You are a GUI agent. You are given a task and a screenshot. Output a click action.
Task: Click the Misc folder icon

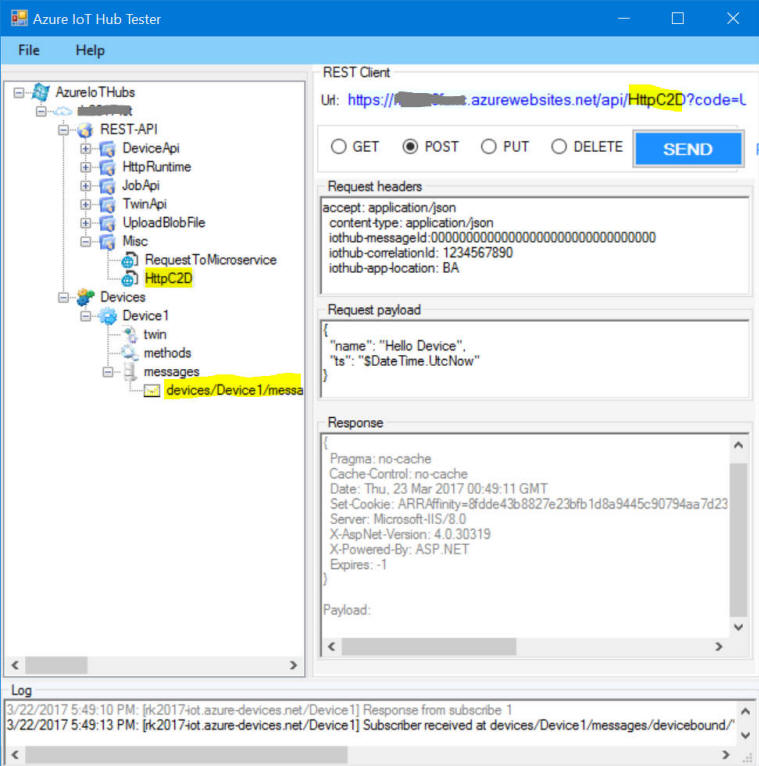pos(107,241)
